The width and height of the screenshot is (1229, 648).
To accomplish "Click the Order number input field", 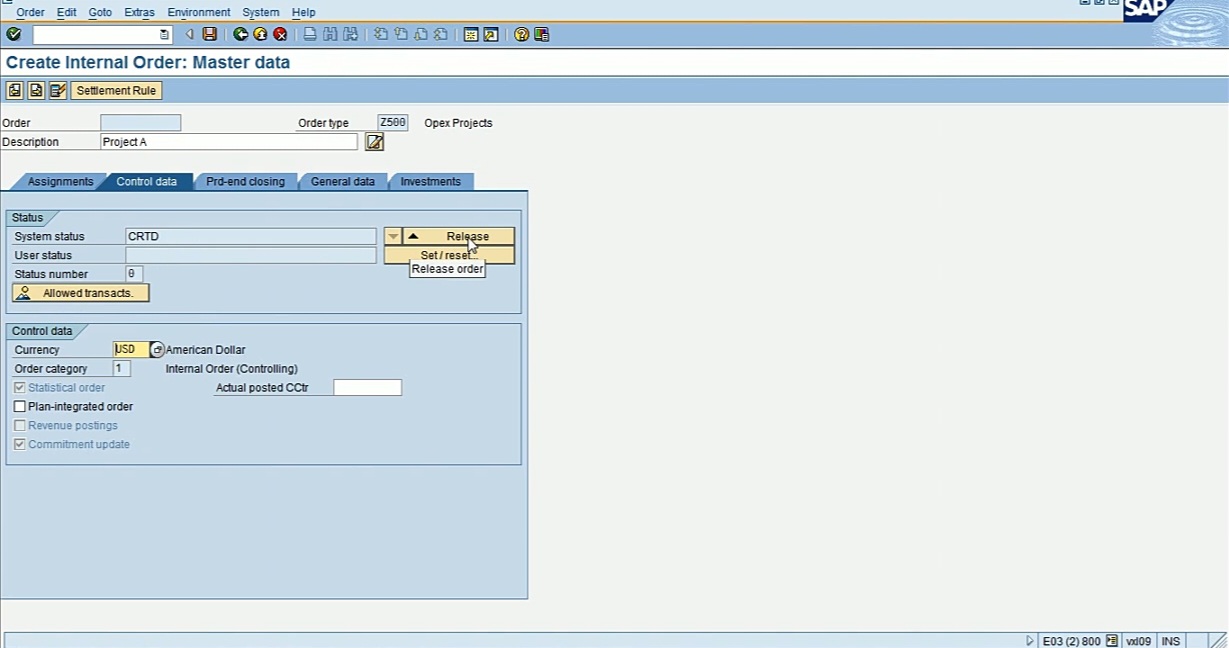I will [141, 123].
